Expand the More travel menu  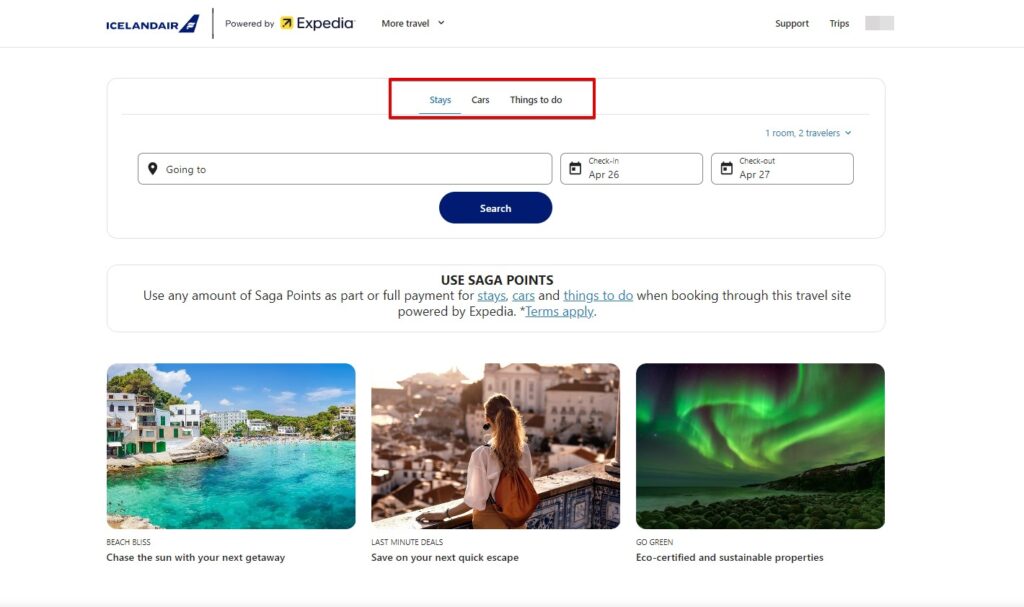[411, 22]
